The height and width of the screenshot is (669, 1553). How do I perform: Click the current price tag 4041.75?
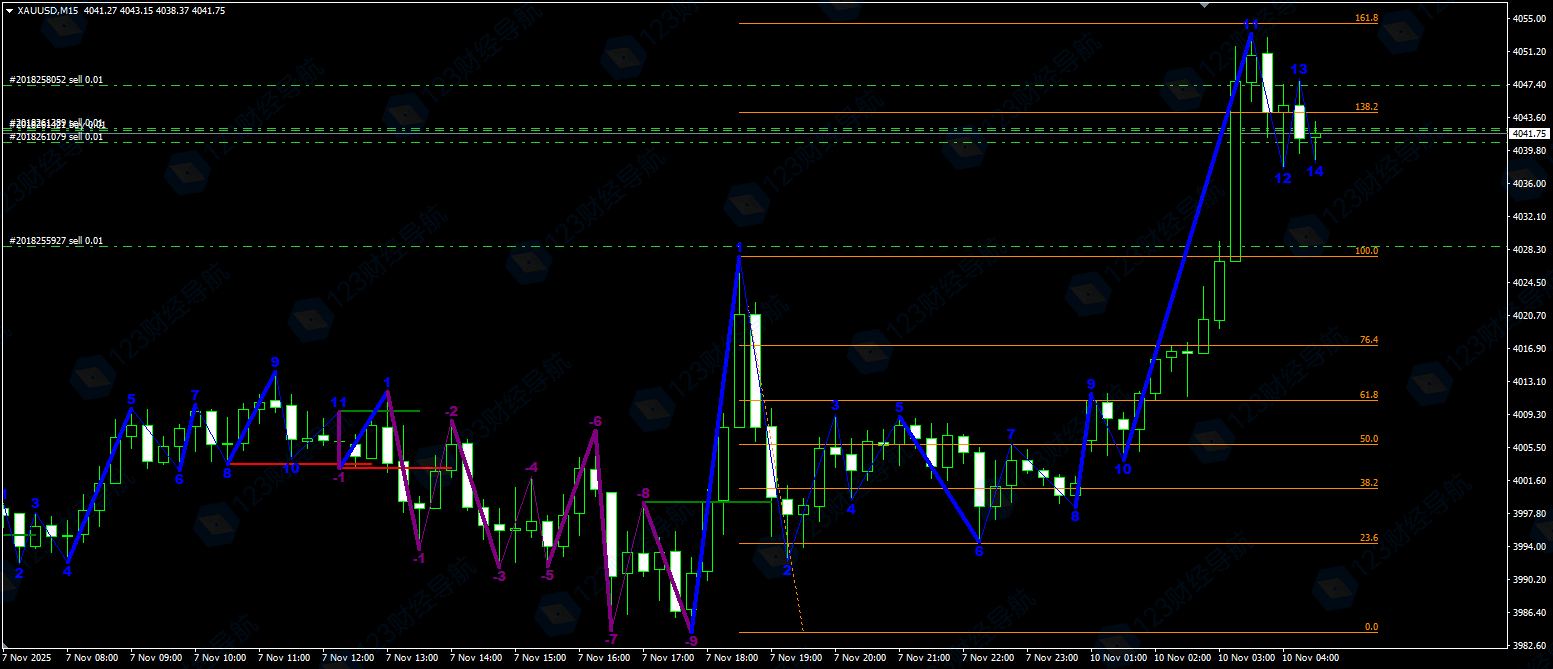click(1529, 133)
